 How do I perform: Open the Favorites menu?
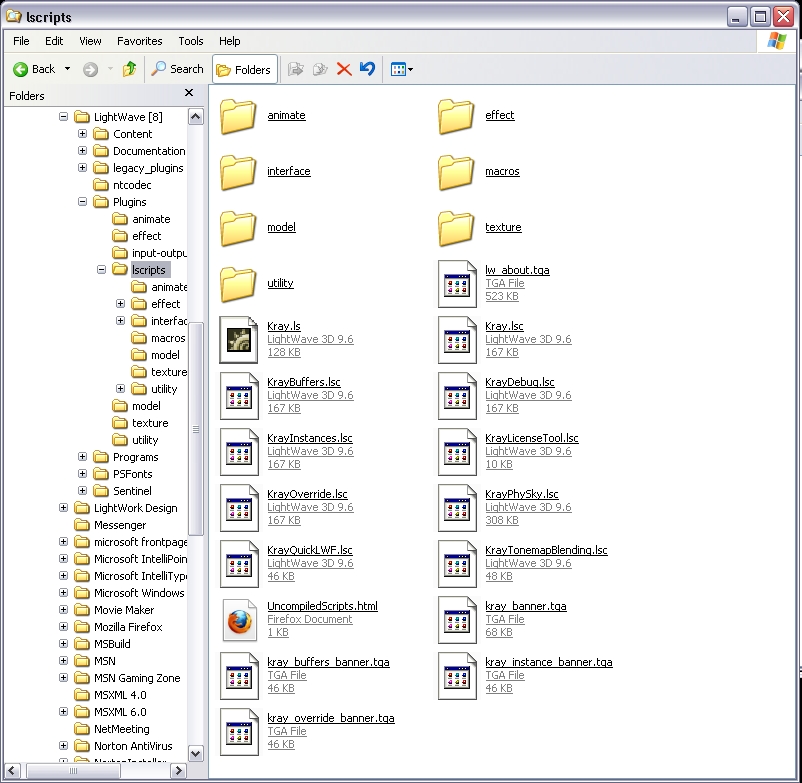(139, 41)
